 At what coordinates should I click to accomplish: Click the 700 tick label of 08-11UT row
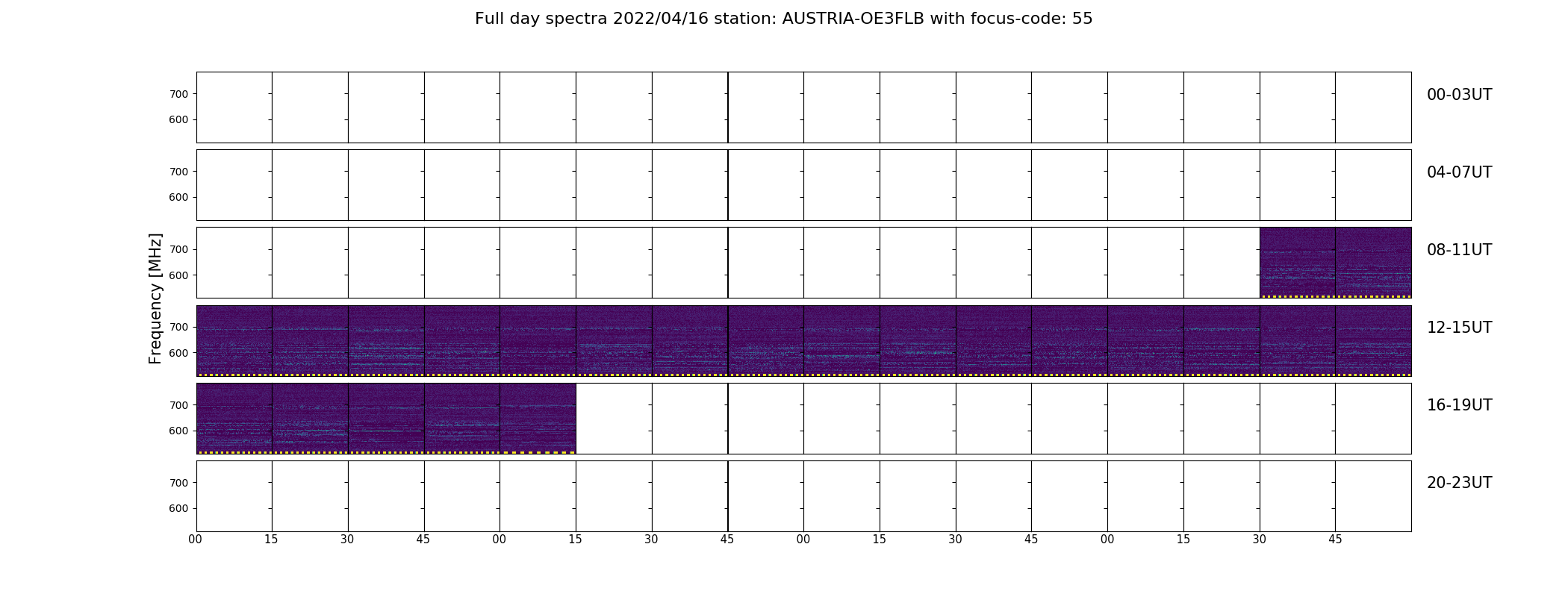click(178, 249)
